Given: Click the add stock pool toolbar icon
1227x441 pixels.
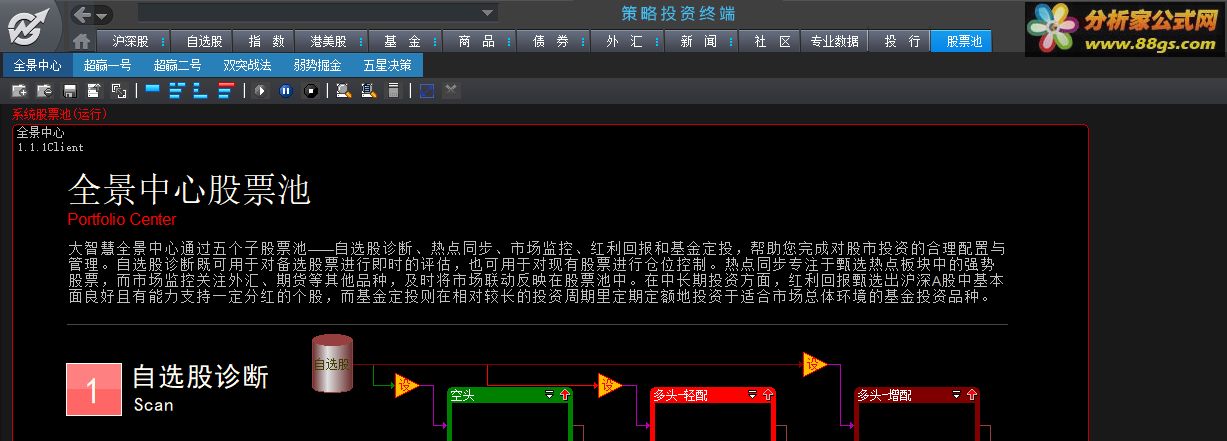Looking at the screenshot, I should click(19, 90).
